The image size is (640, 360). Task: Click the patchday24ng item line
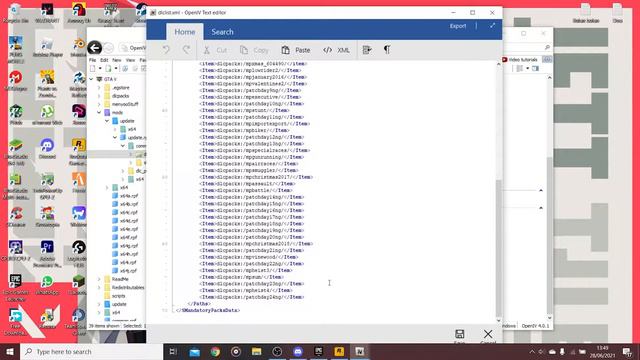coord(251,297)
